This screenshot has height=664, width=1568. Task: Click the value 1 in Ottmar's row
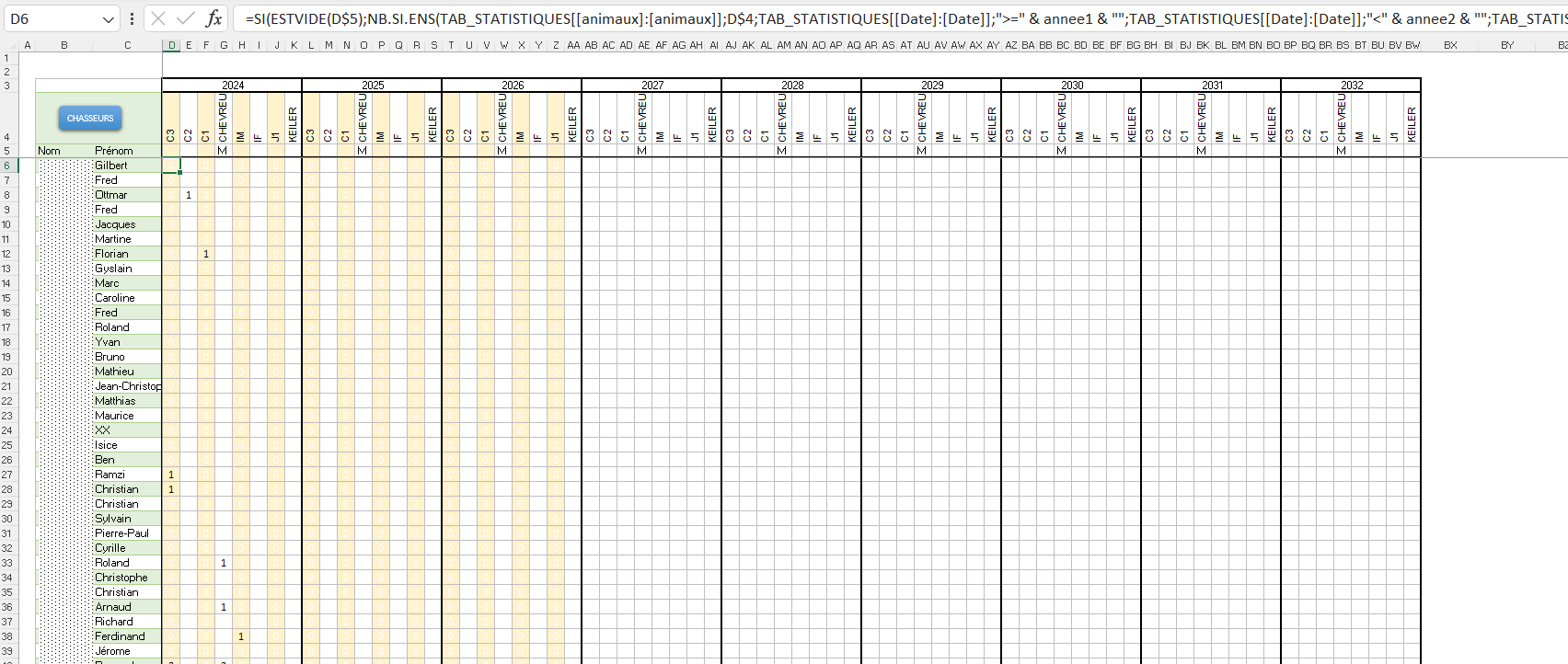[x=189, y=195]
